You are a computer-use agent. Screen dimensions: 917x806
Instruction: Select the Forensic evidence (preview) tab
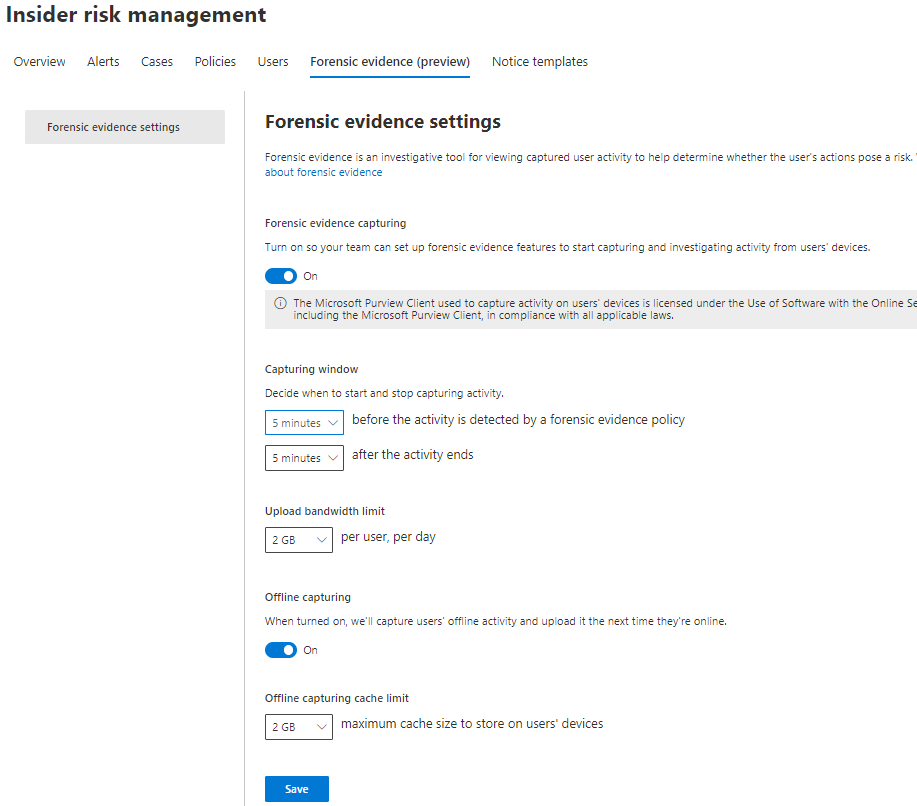click(x=389, y=61)
